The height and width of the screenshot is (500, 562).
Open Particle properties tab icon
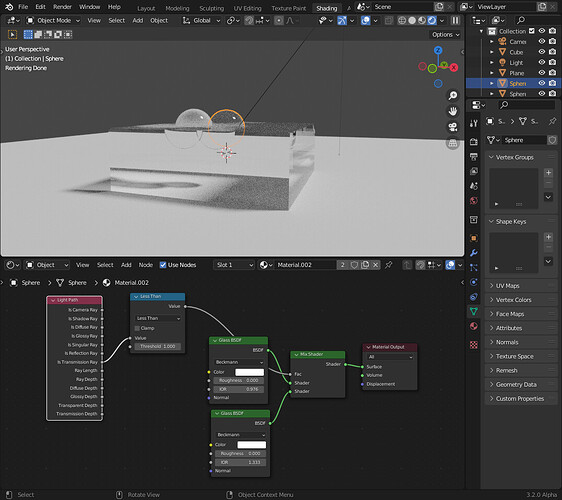point(473,267)
